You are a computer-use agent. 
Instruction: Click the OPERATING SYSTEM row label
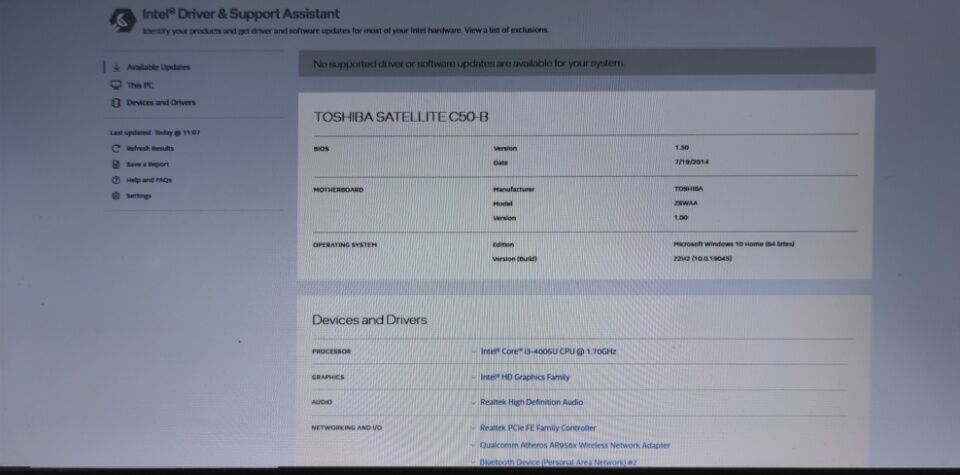tap(345, 245)
